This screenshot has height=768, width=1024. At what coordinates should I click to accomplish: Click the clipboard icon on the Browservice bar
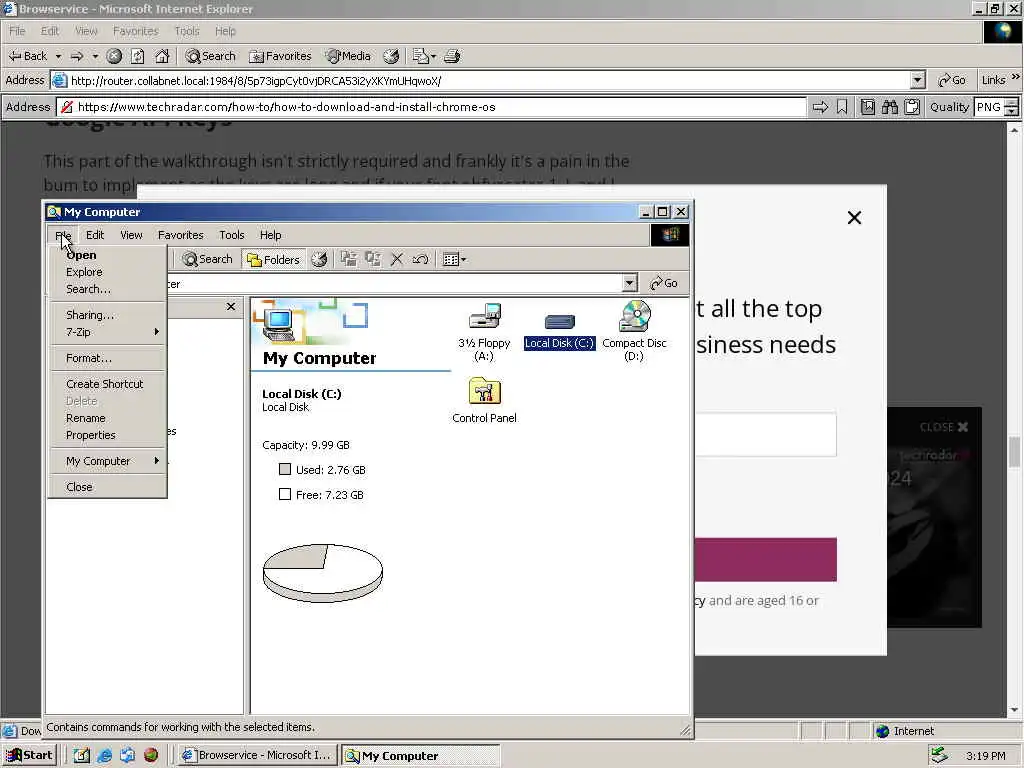point(912,107)
